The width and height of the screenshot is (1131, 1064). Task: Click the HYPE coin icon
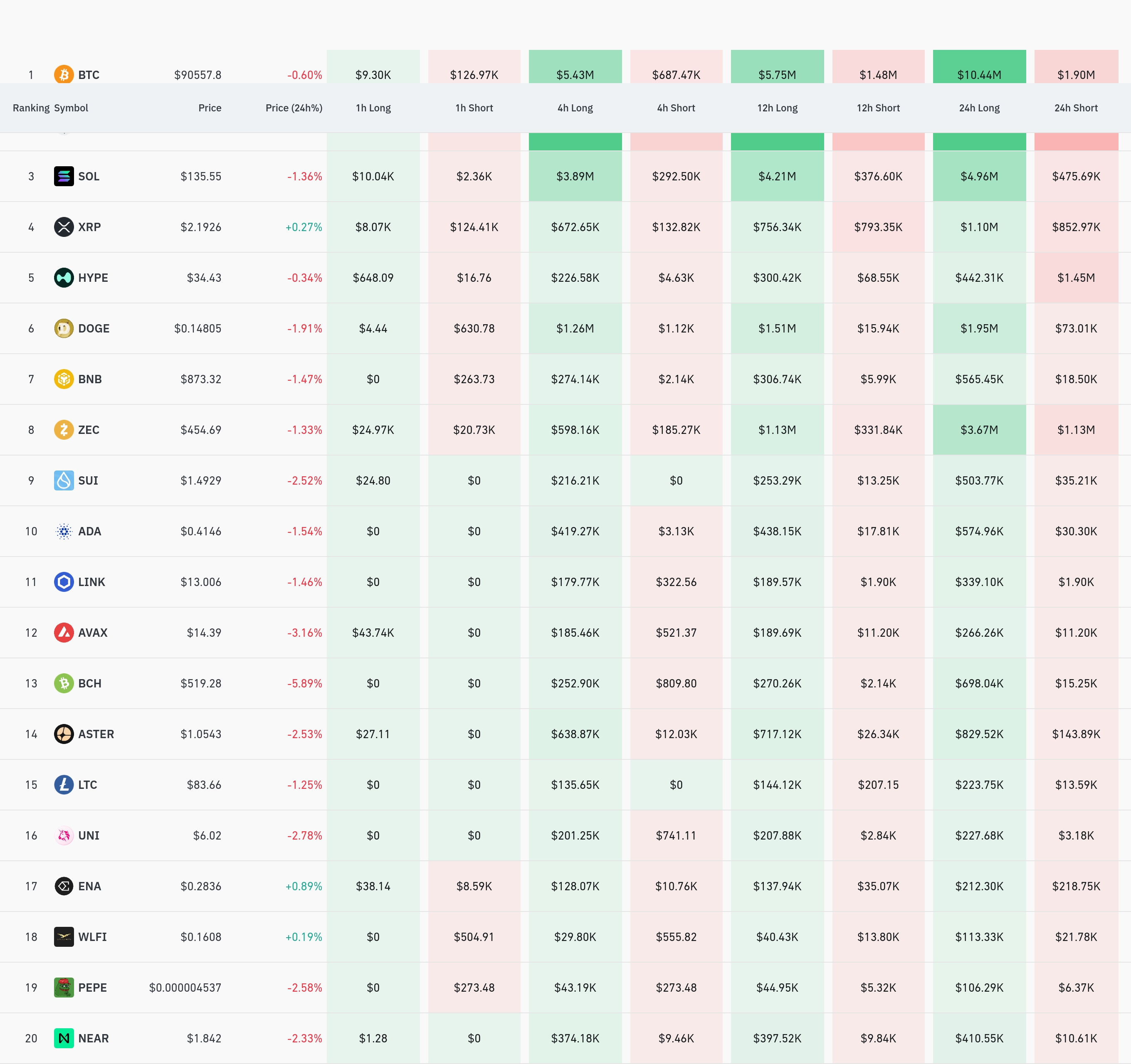(64, 278)
